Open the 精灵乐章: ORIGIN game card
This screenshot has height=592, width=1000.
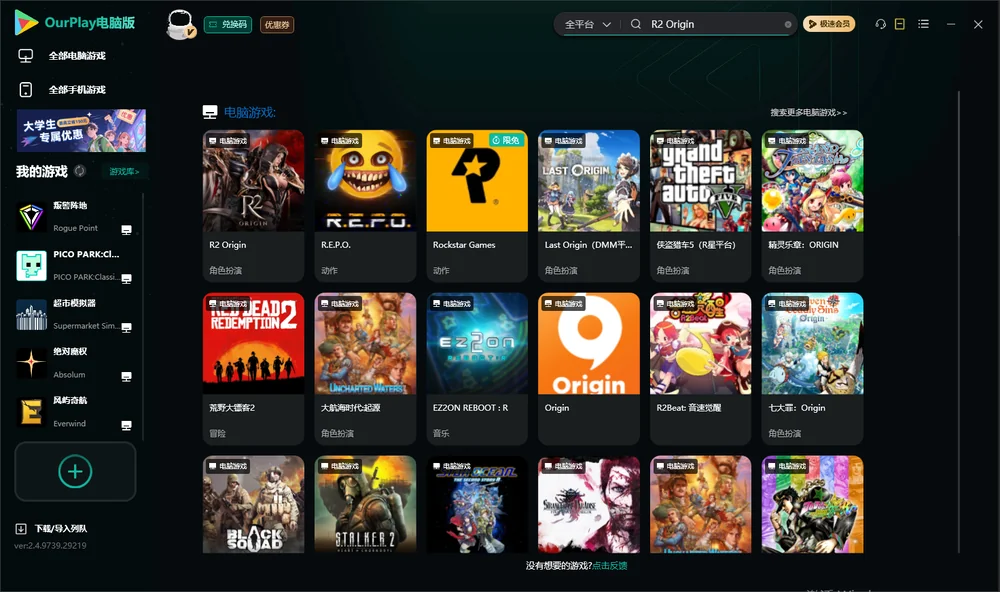(812, 205)
